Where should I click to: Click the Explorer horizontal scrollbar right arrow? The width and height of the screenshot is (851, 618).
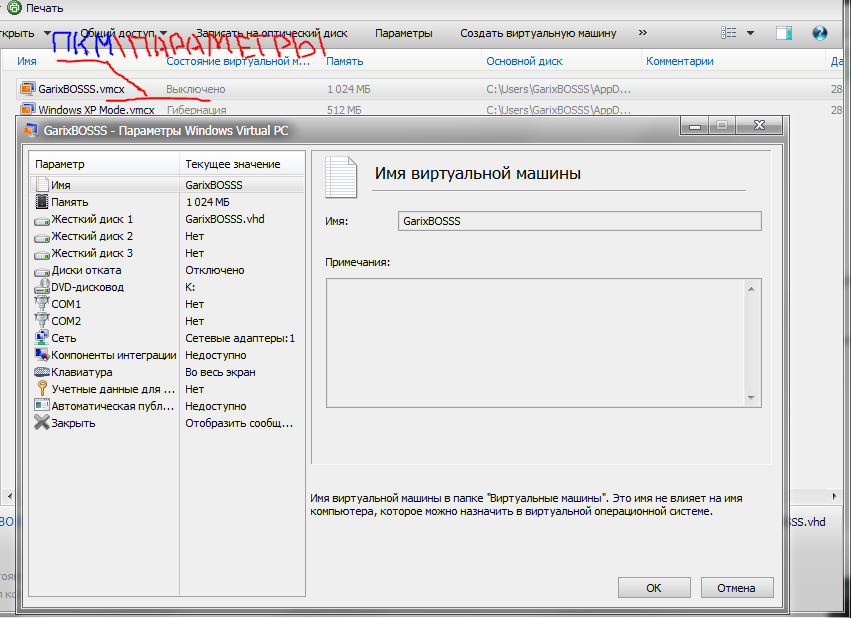point(835,496)
